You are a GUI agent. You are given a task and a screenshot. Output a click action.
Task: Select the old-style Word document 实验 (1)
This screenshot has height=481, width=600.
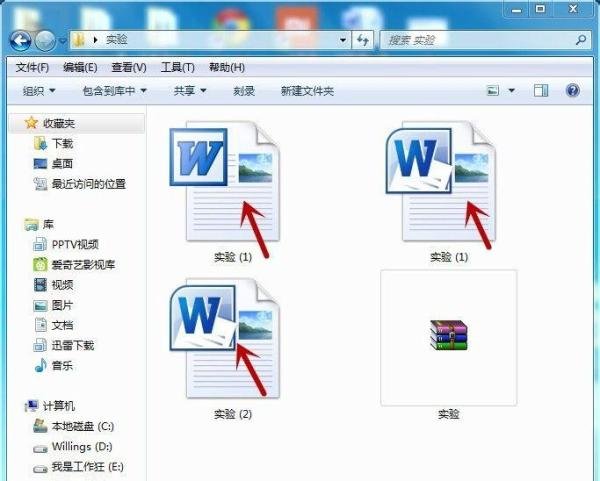(225, 181)
